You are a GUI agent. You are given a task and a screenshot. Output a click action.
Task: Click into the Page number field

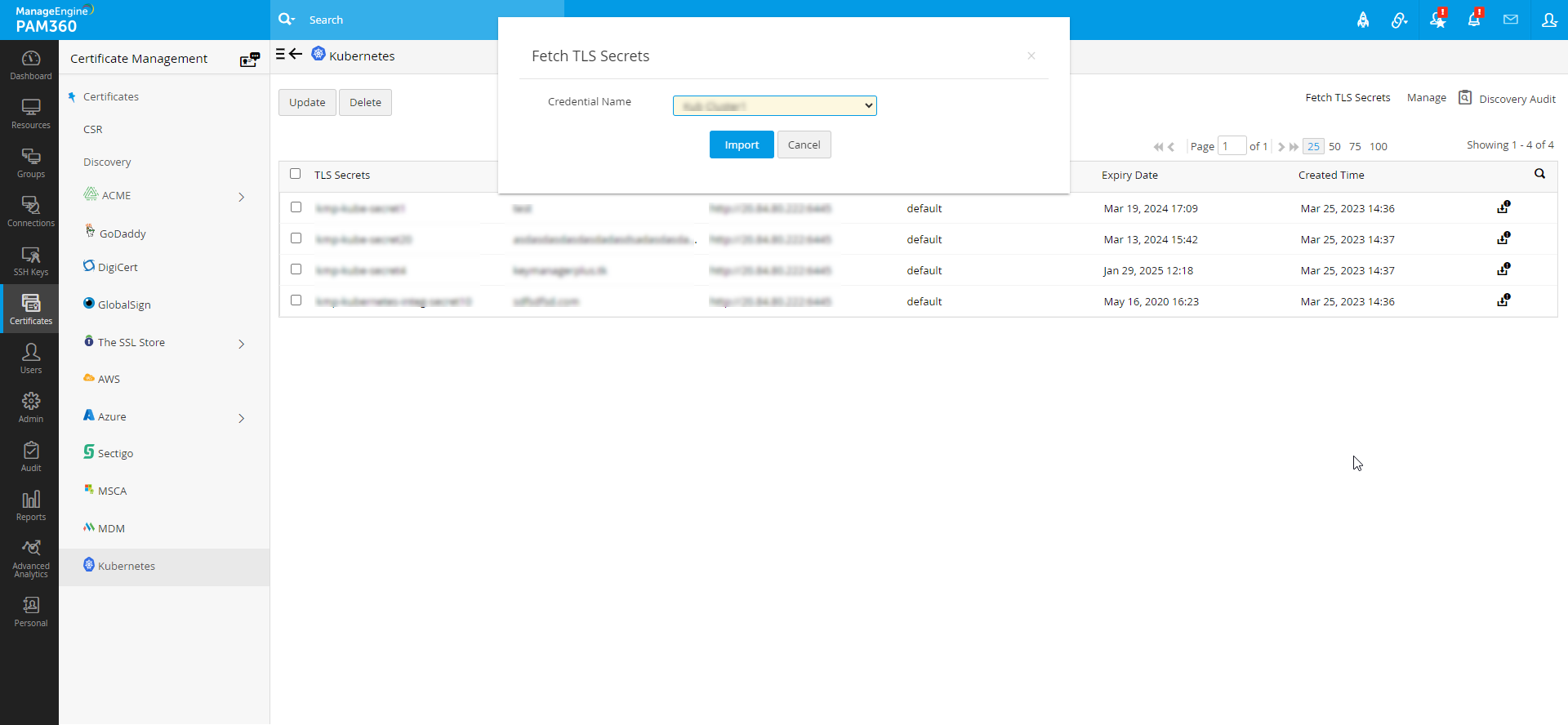(1232, 146)
